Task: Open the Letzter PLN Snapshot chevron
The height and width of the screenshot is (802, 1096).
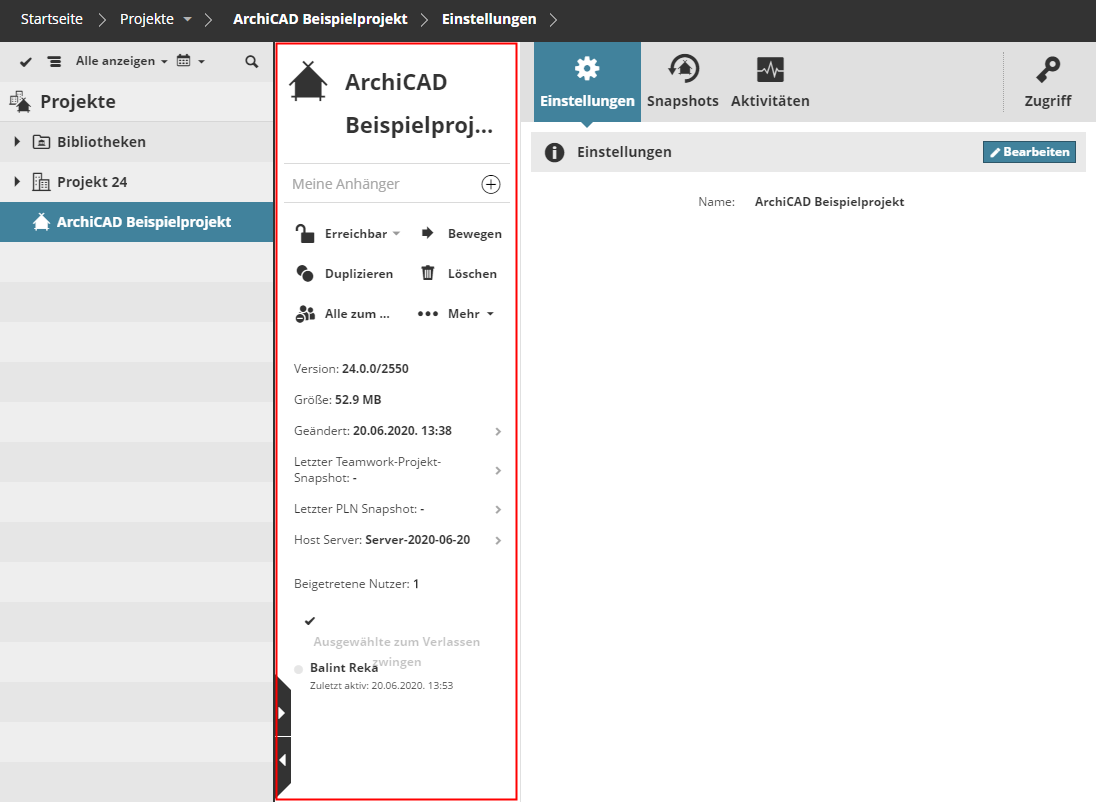Action: click(498, 510)
